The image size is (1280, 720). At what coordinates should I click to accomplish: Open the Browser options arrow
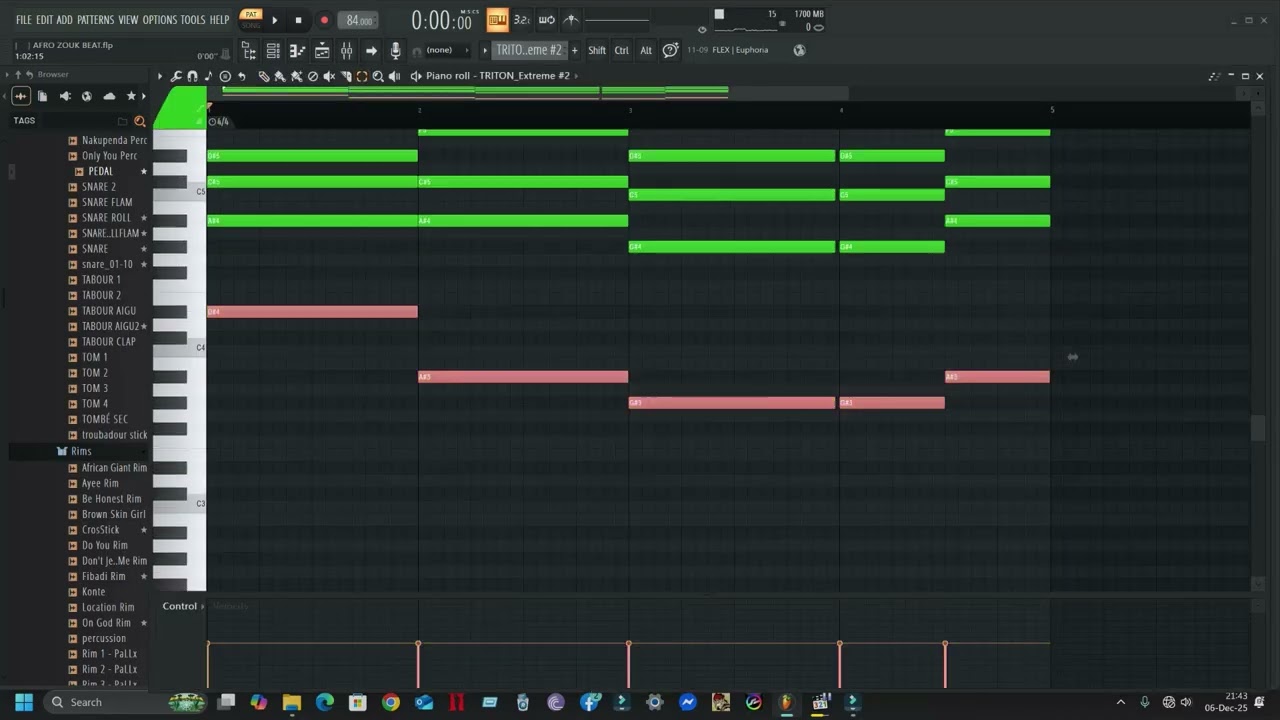[x=7, y=75]
